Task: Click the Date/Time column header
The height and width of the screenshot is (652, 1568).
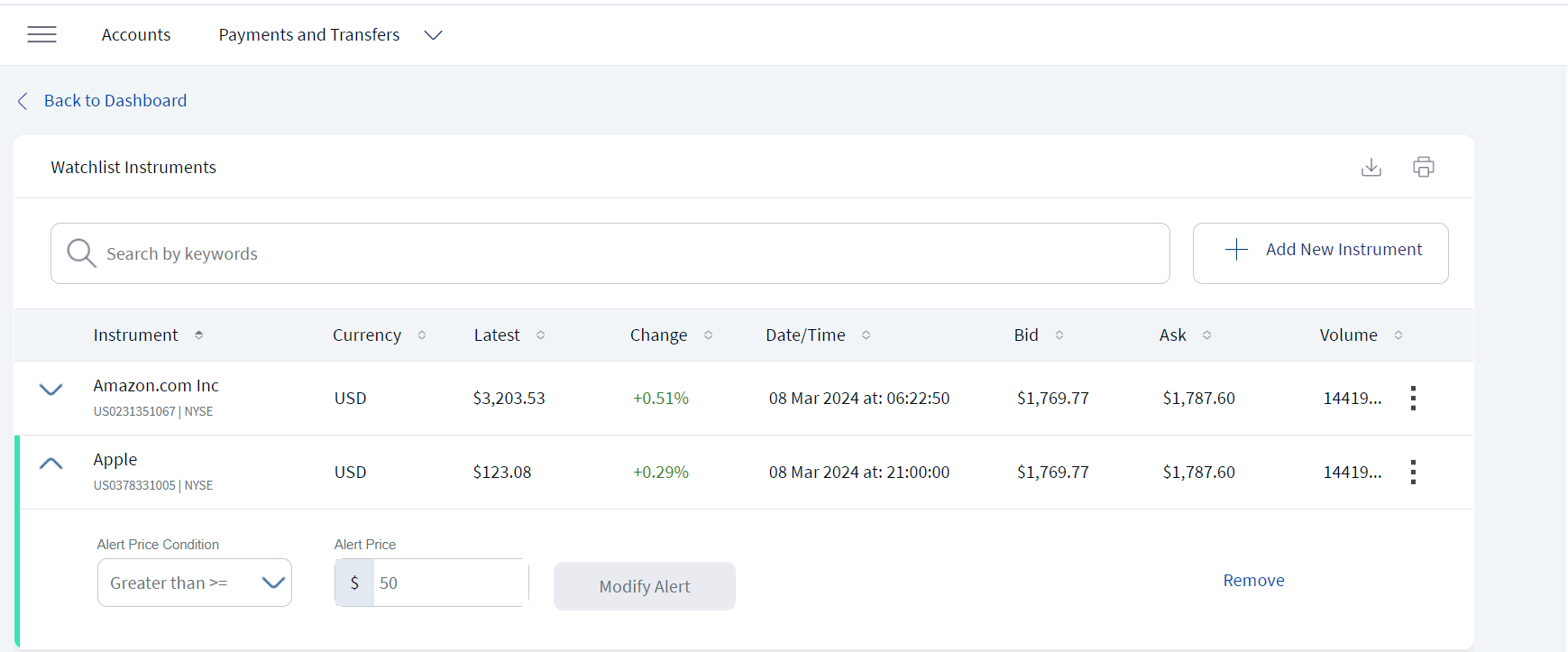Action: [805, 335]
